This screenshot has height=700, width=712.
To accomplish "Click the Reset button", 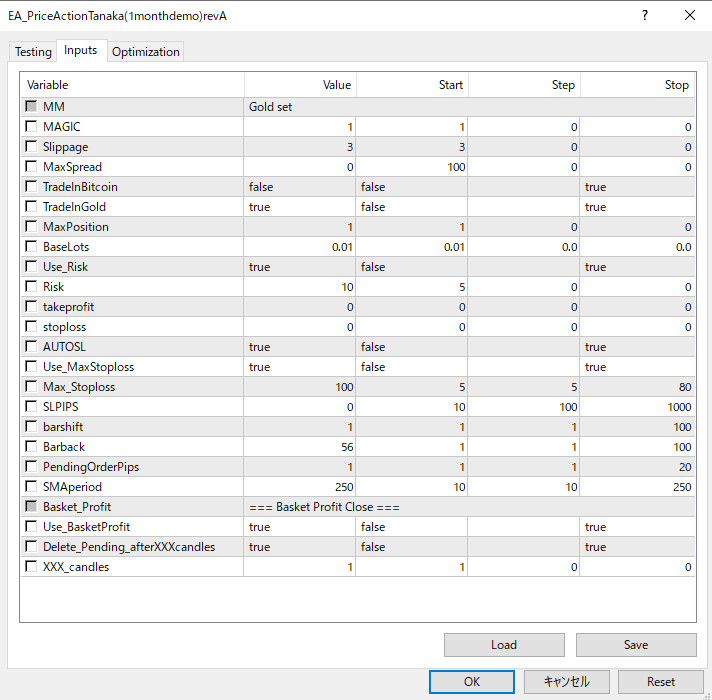I will 661,681.
